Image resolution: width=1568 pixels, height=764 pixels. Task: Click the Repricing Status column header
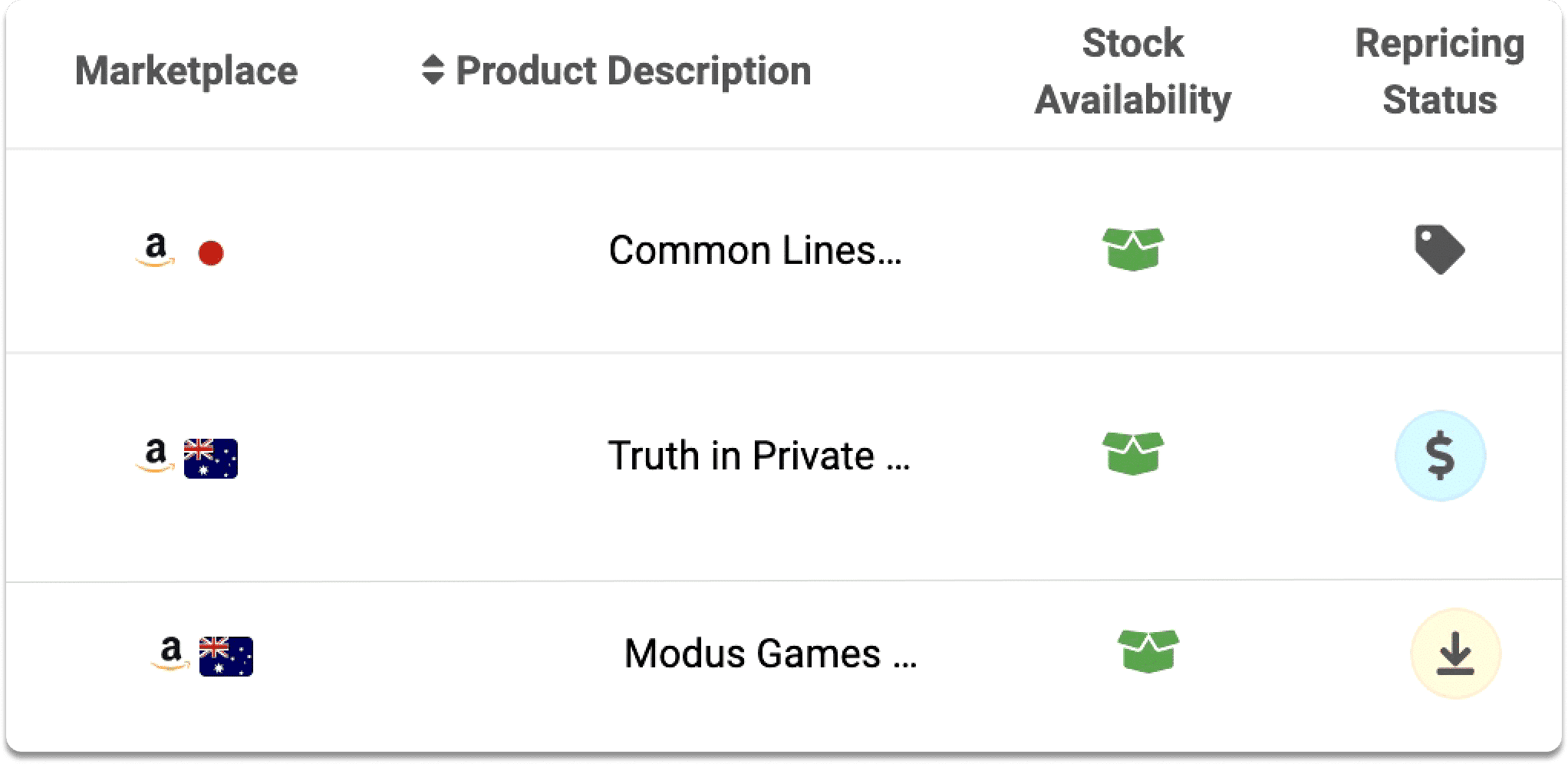point(1440,71)
